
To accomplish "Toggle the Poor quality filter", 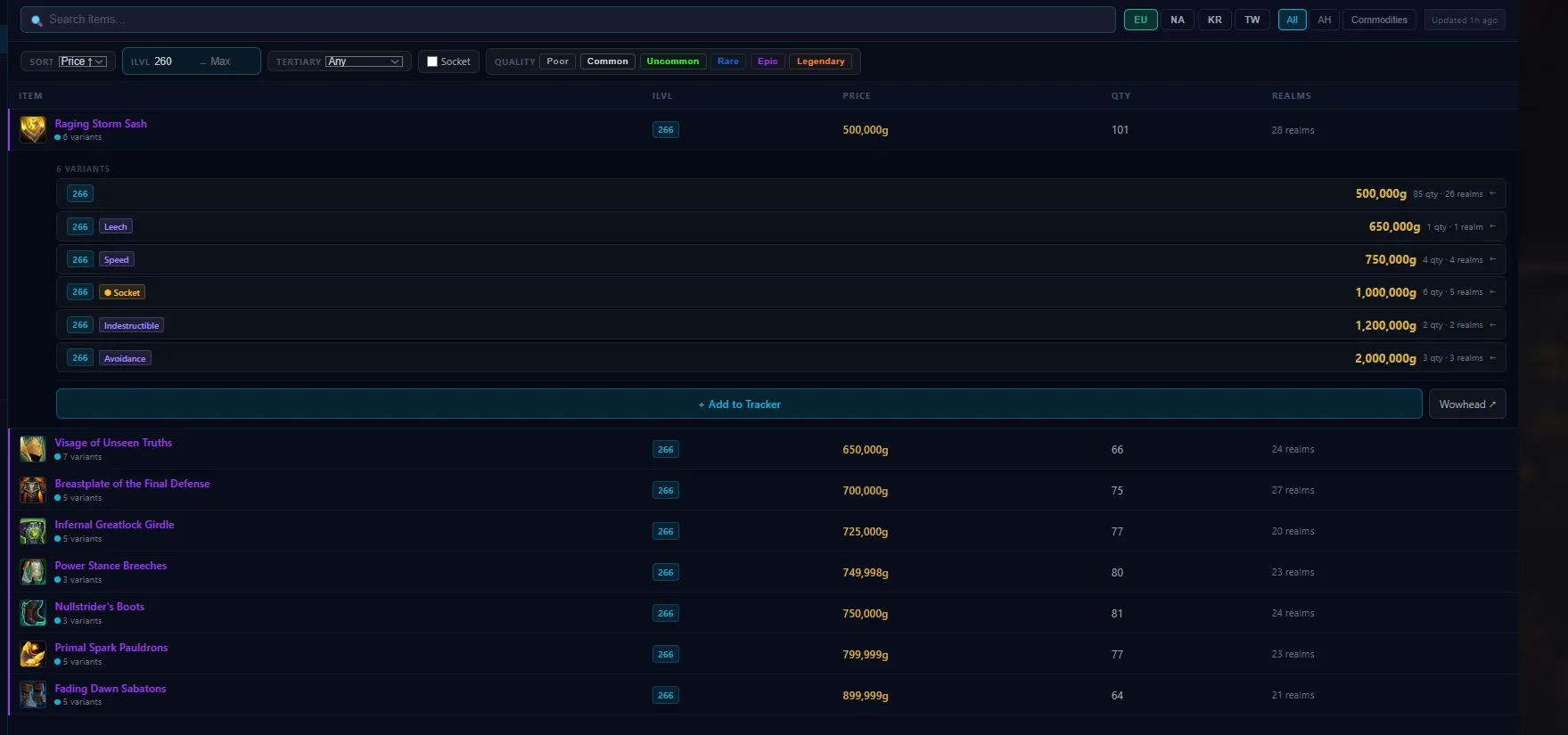I will tap(557, 61).
